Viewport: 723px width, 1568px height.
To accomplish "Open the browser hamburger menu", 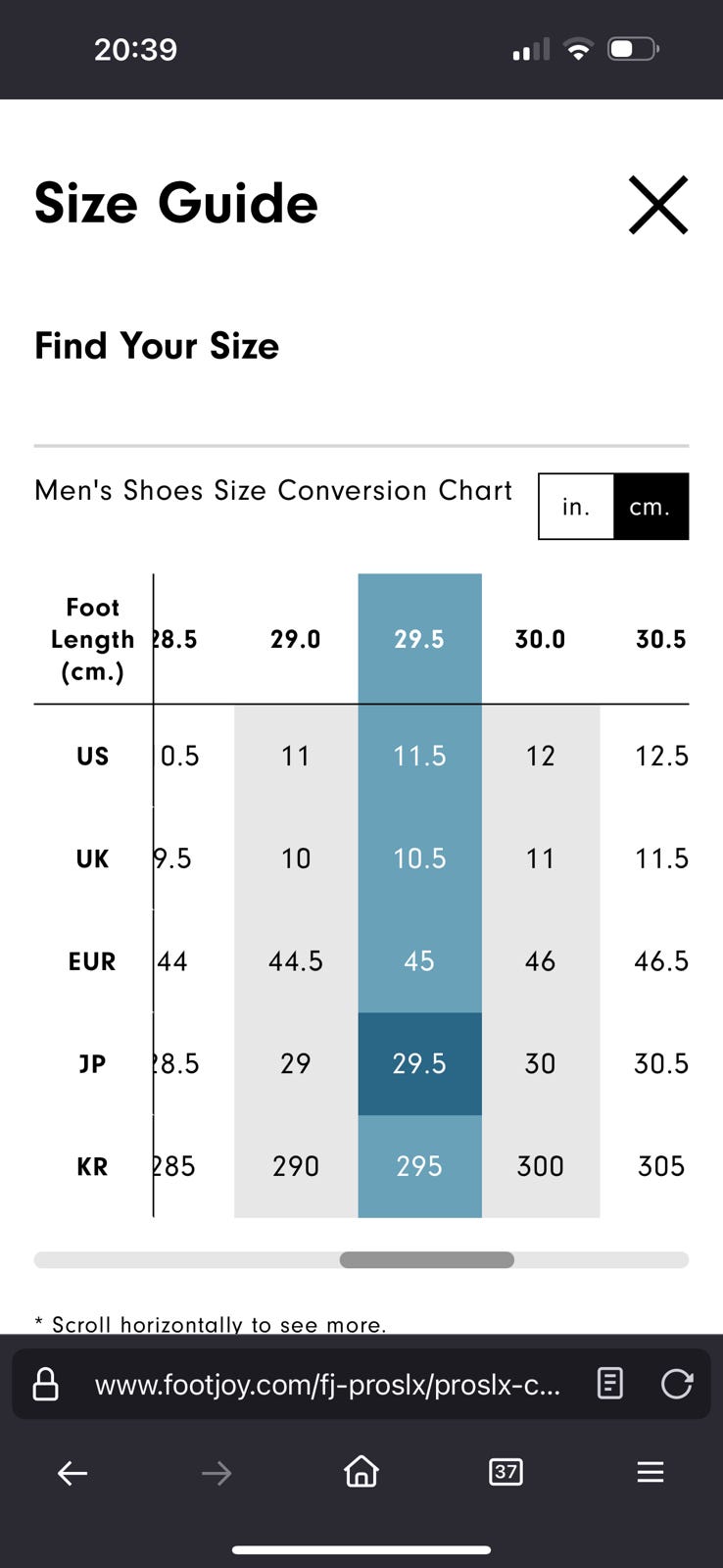I will pyautogui.click(x=651, y=1472).
